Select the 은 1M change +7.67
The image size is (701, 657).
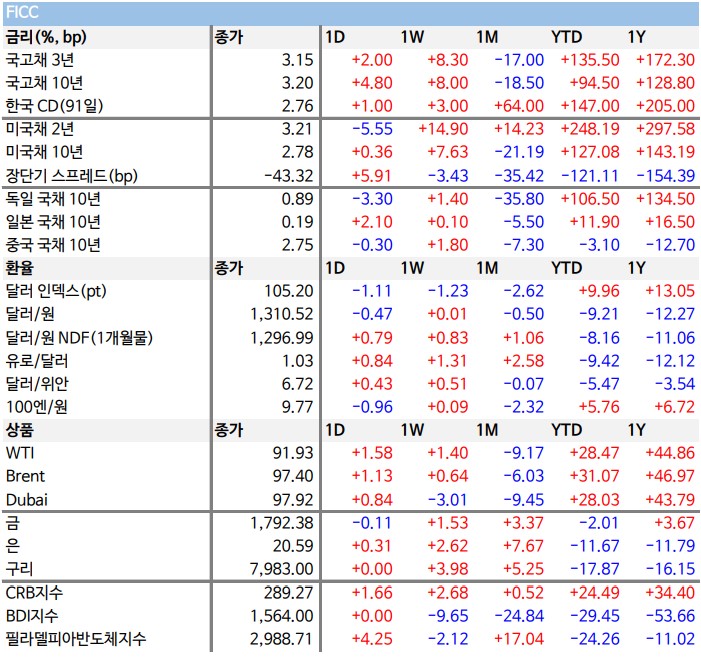(x=524, y=546)
